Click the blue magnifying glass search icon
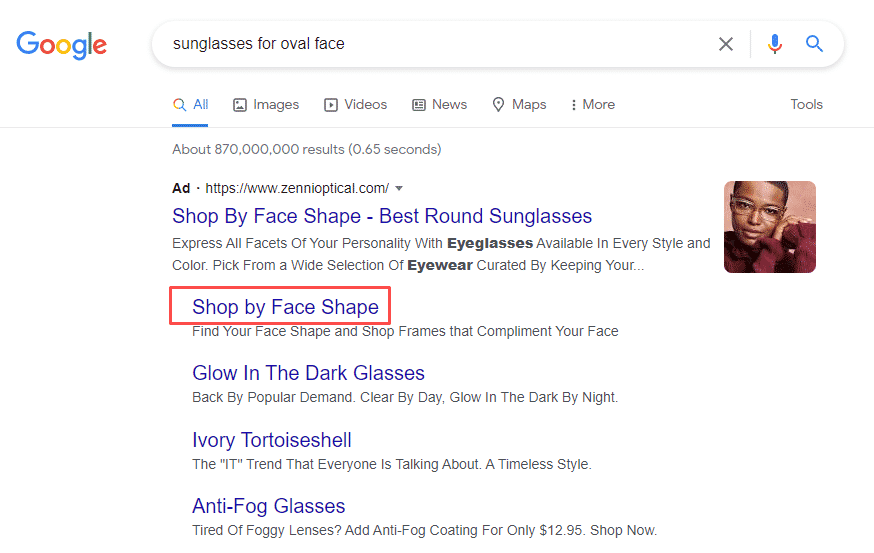 (x=815, y=44)
